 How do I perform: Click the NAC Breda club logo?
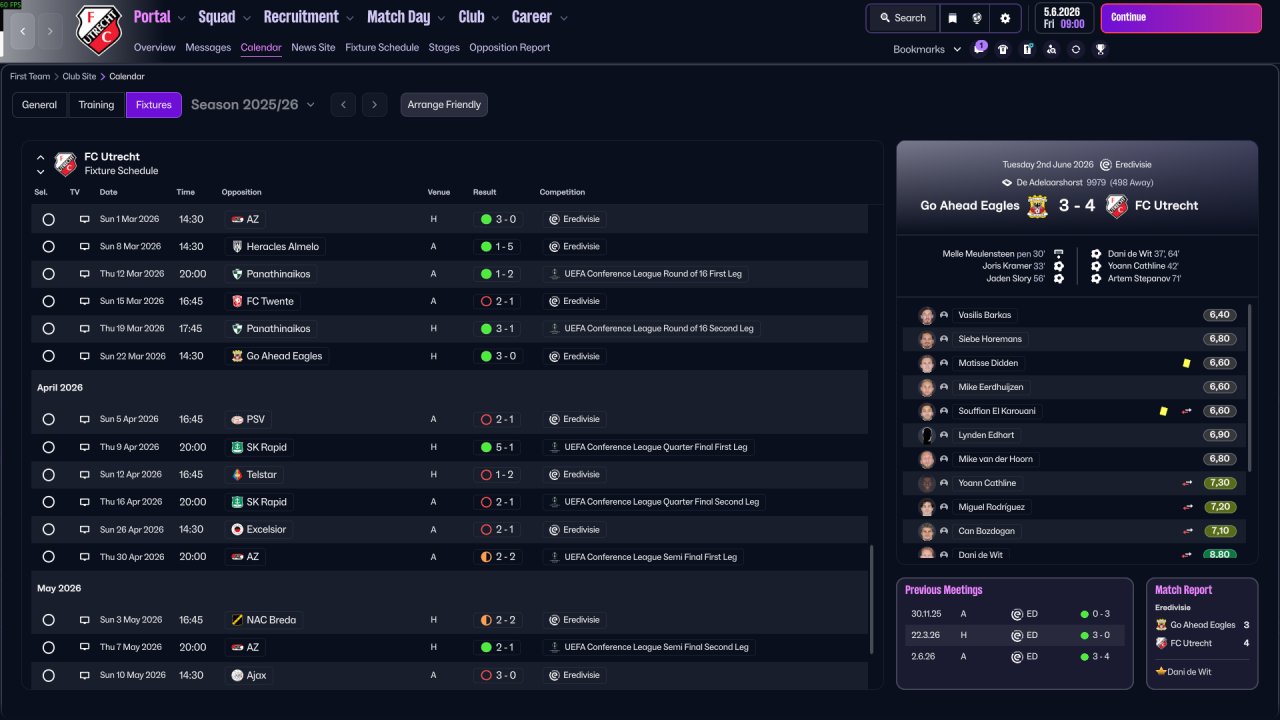pos(237,620)
